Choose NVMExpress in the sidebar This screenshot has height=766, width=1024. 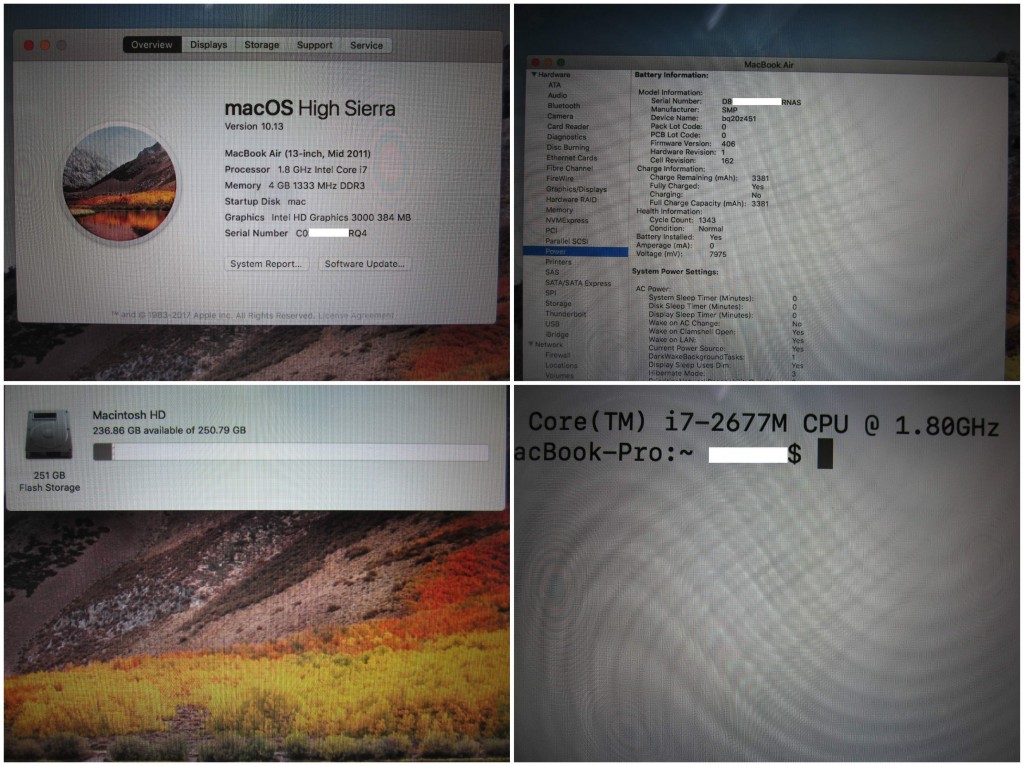(567, 221)
